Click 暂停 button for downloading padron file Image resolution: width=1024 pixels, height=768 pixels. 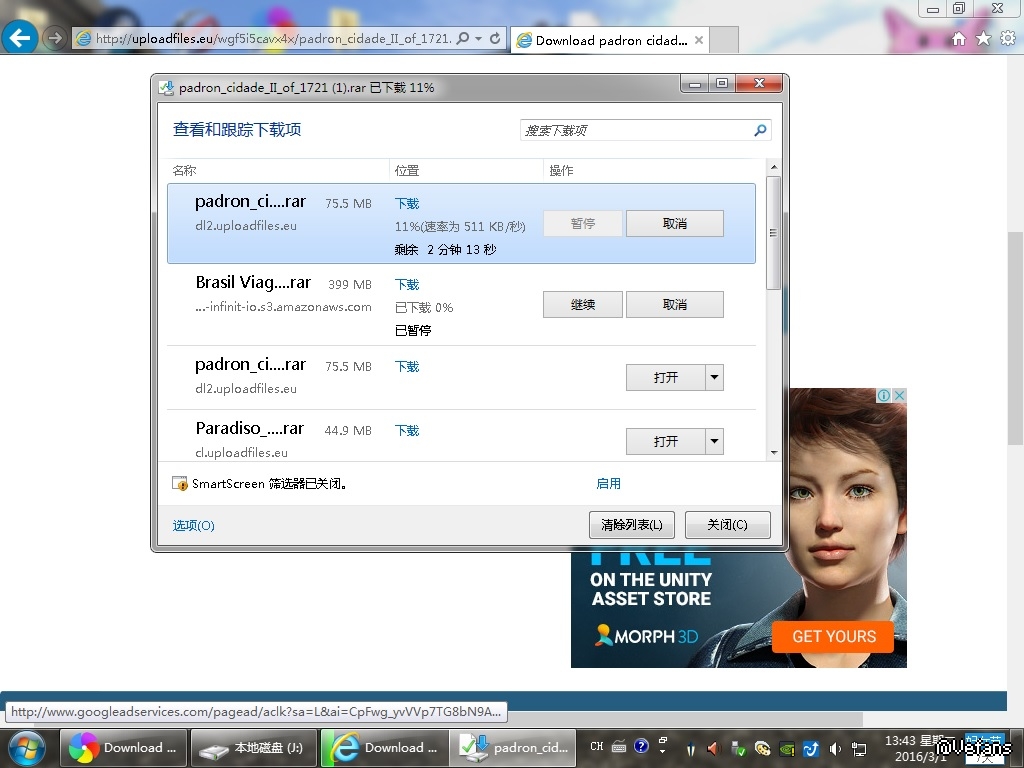click(583, 223)
